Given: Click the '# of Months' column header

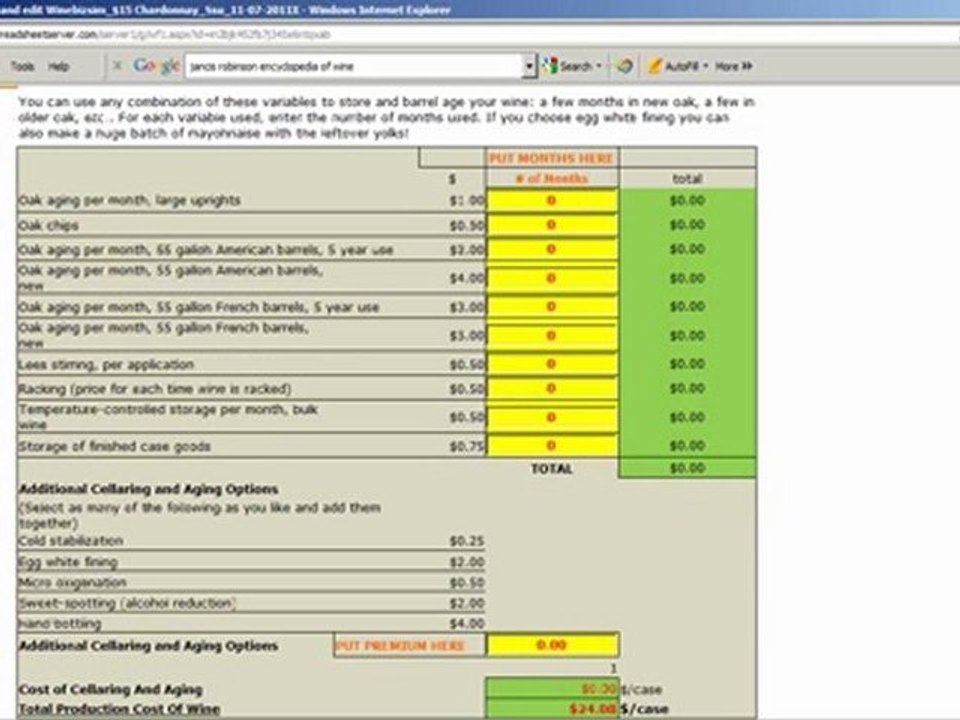Looking at the screenshot, I should point(552,178).
